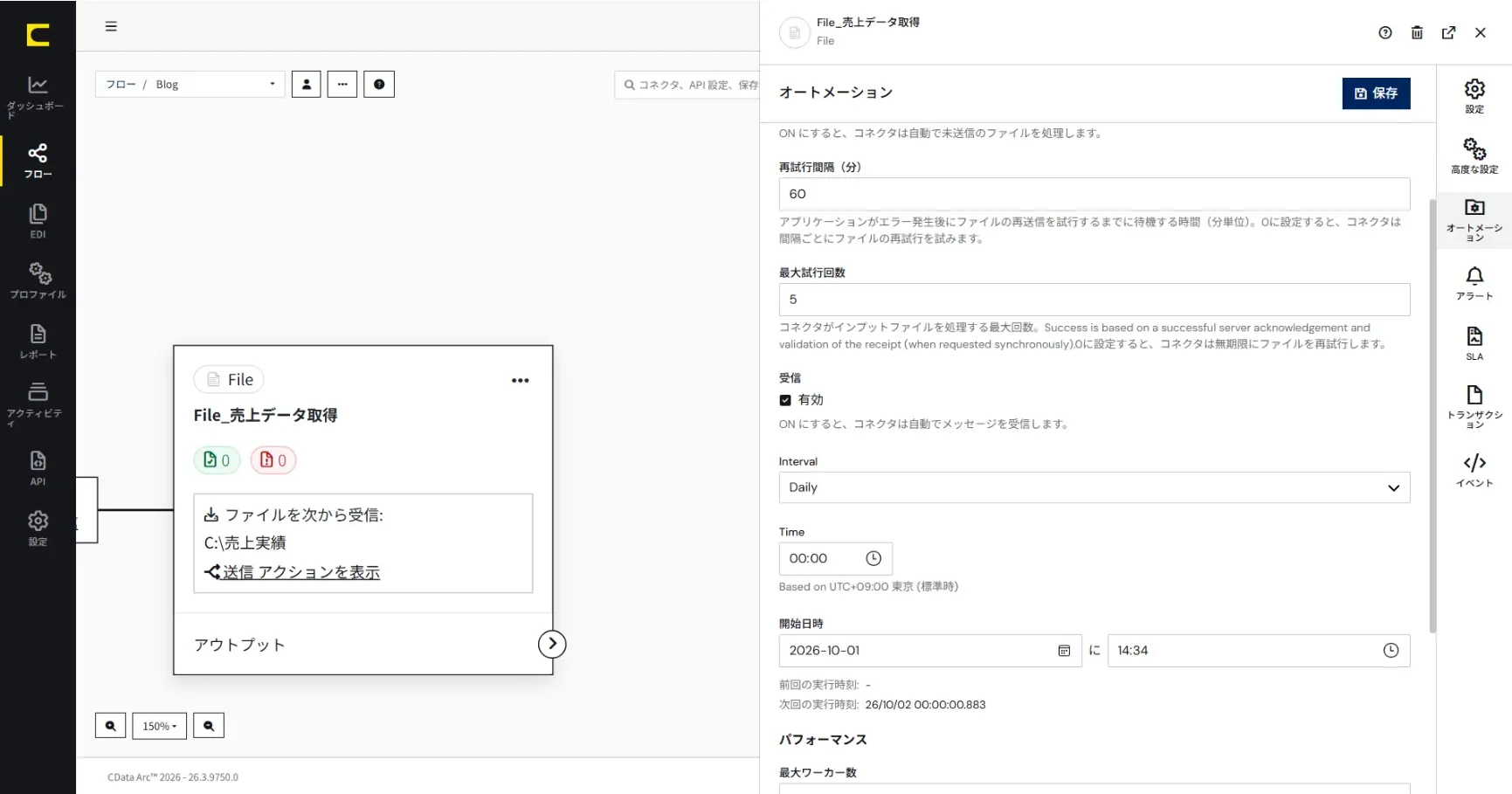The width and height of the screenshot is (1512, 794).
Task: Open Reports (レポート) in sidebar
Action: 38,341
